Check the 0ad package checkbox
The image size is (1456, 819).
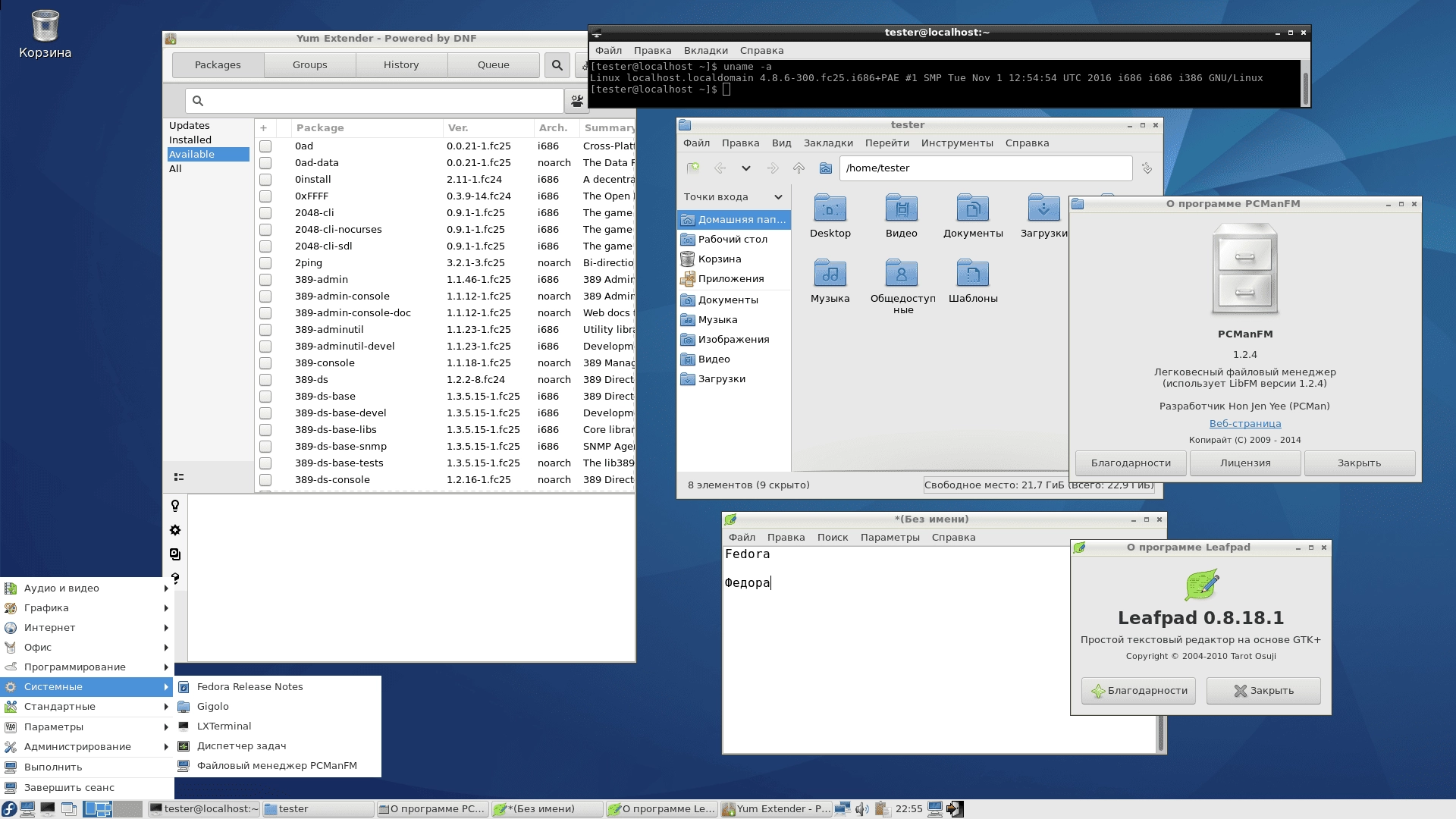[265, 146]
